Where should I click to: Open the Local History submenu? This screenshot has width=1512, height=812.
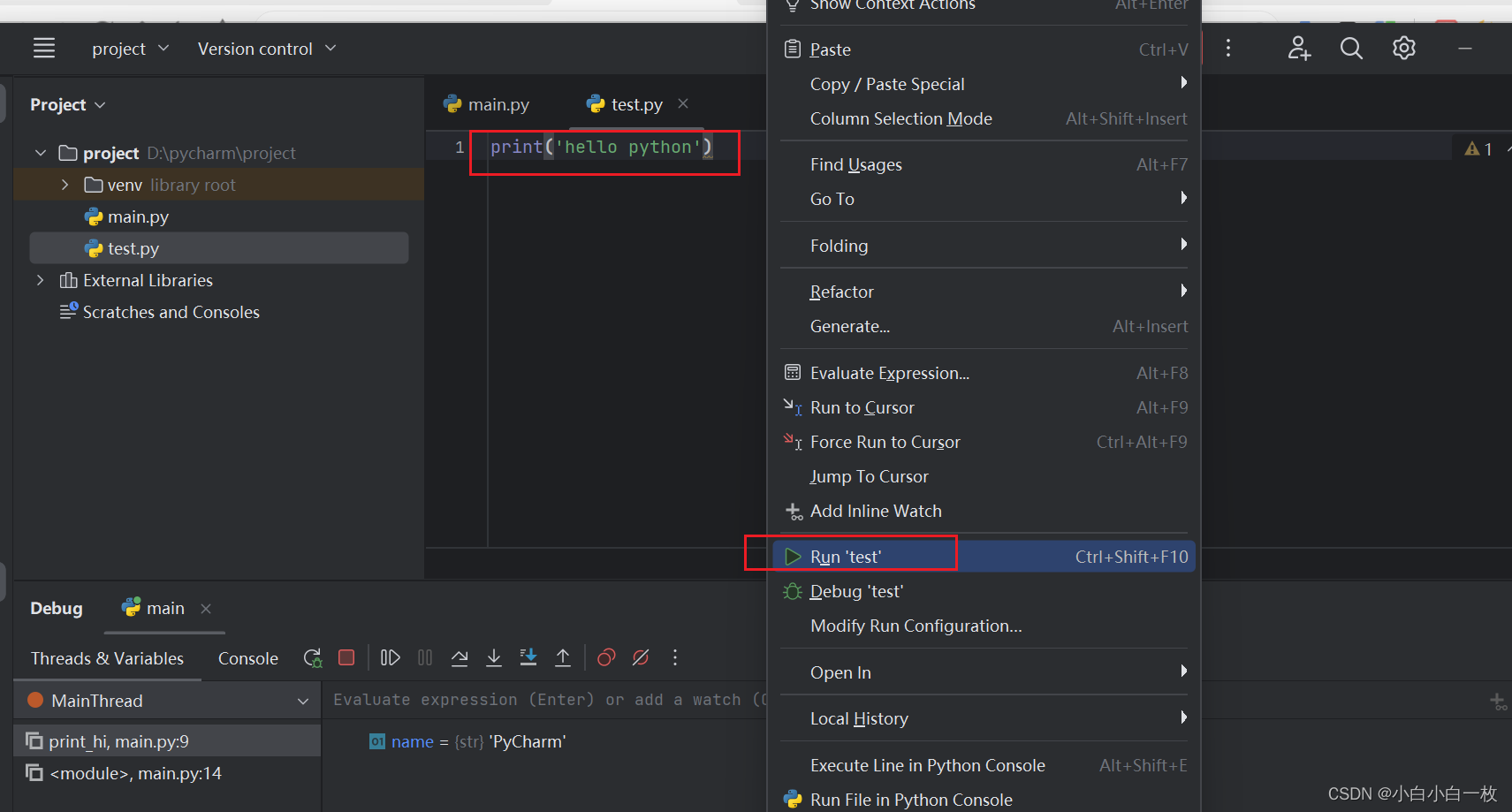(x=985, y=718)
